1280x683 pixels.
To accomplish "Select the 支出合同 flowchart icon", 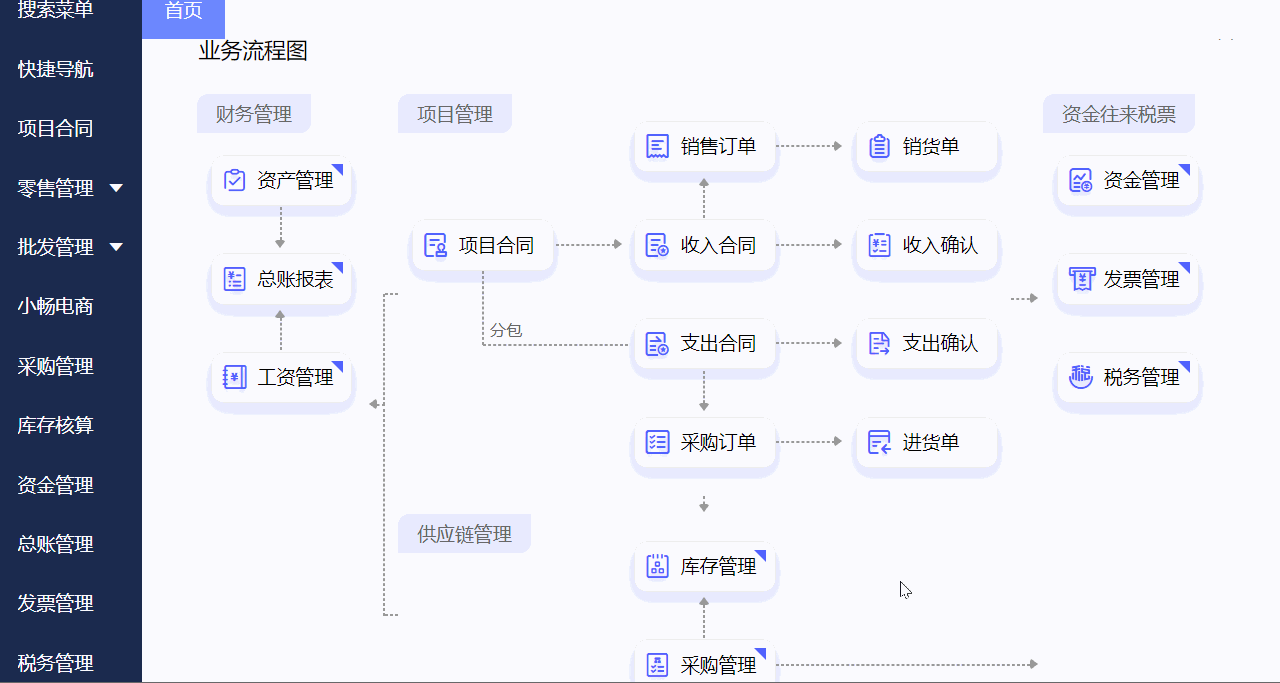I will pyautogui.click(x=657, y=343).
